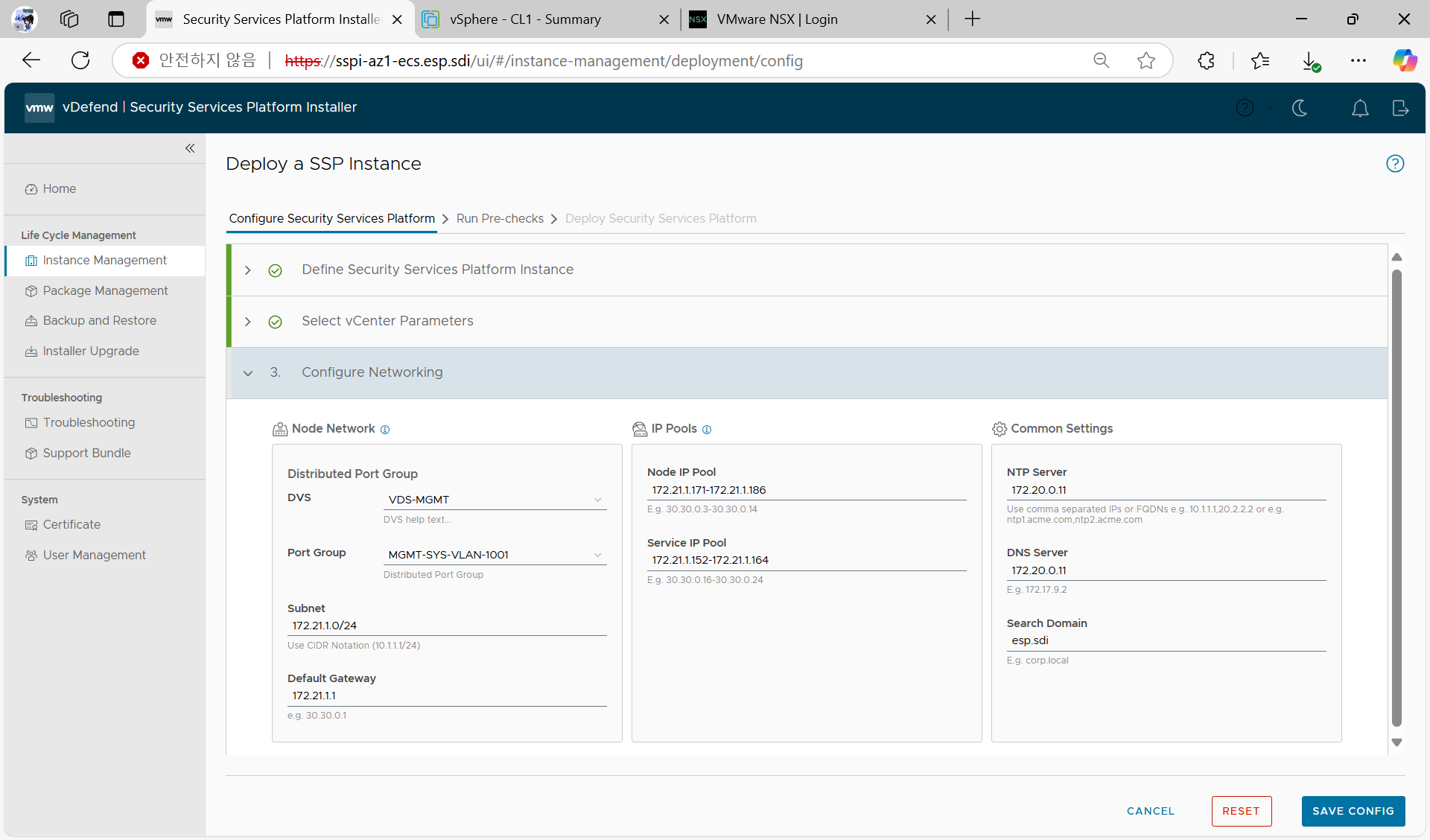The height and width of the screenshot is (840, 1430).
Task: Close the vSphere CL1 Summary tab
Action: 664,20
